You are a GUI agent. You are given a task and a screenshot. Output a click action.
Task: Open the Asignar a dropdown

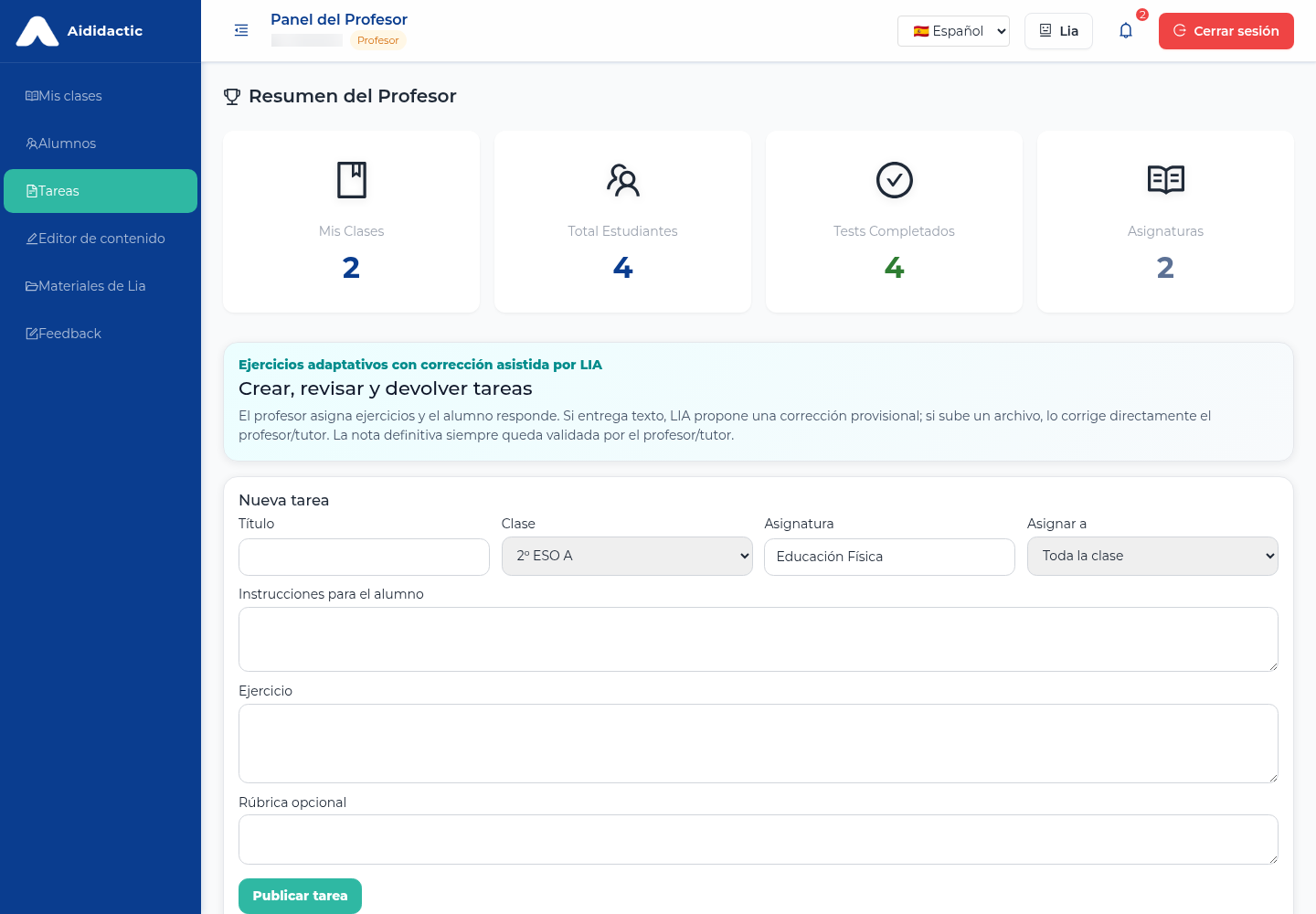click(1152, 556)
